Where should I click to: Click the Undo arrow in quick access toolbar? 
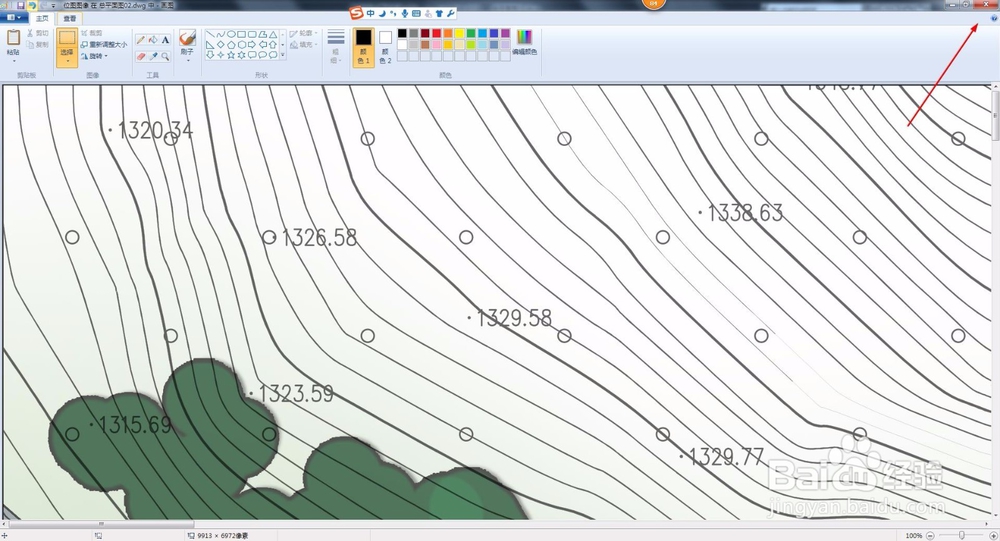pyautogui.click(x=32, y=5)
